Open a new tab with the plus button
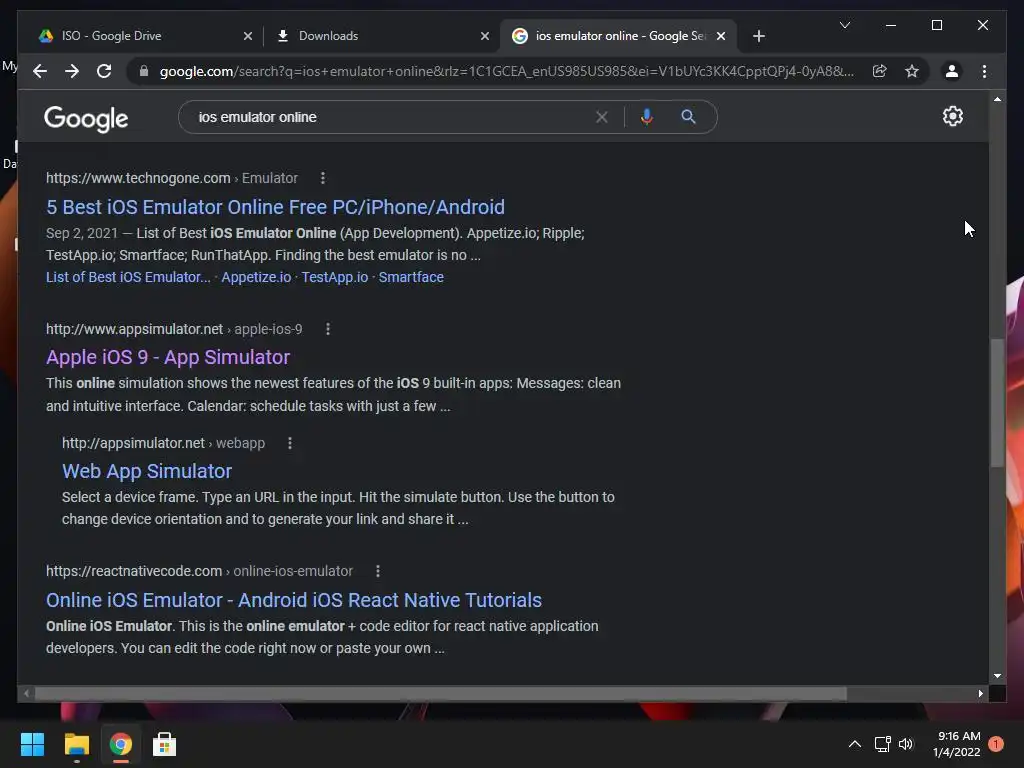This screenshot has height=768, width=1024. (758, 36)
